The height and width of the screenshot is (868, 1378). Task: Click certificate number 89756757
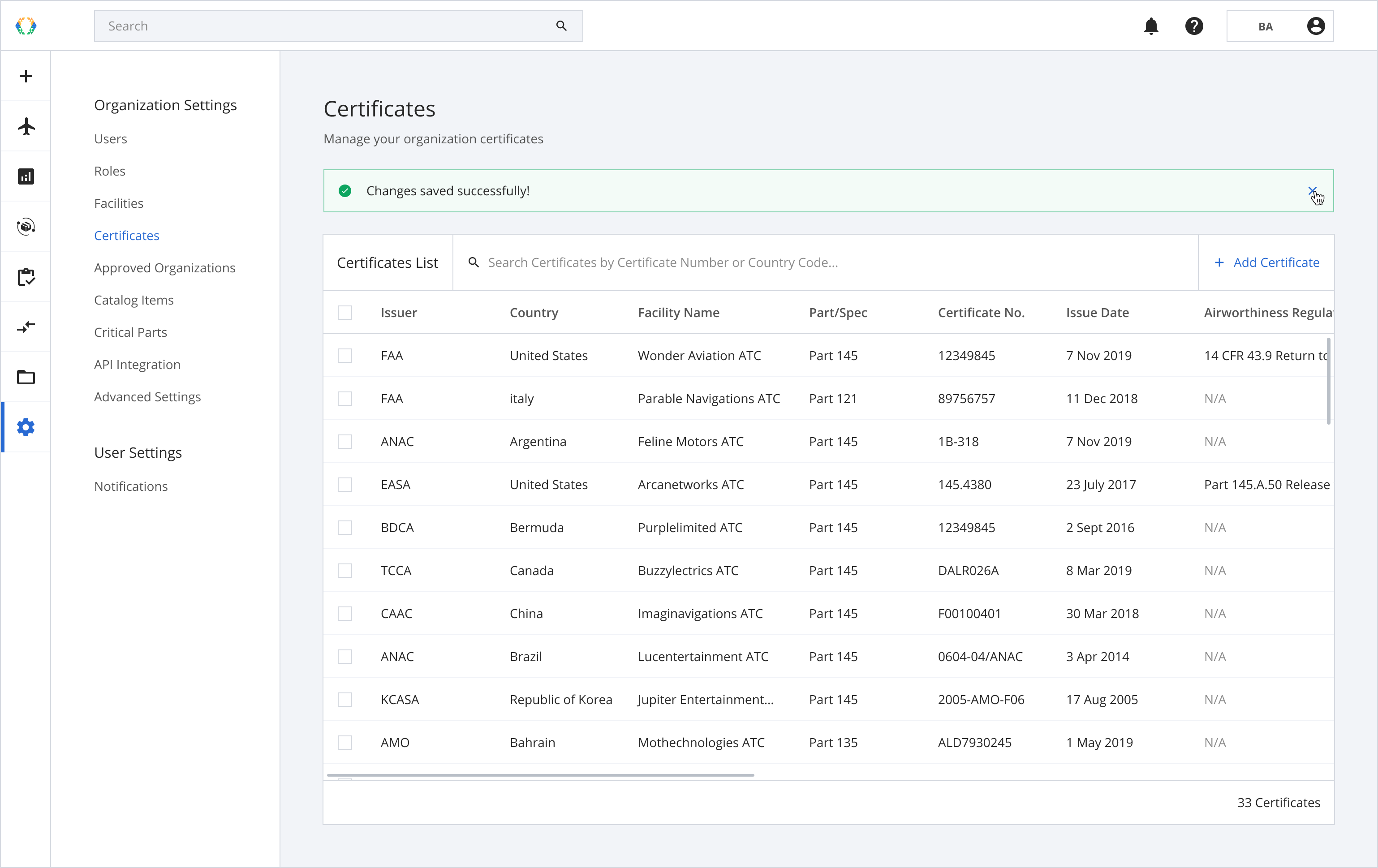pyautogui.click(x=967, y=398)
